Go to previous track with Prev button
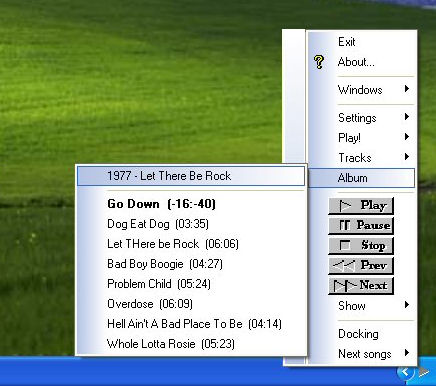This screenshot has height=386, width=436. tap(361, 266)
